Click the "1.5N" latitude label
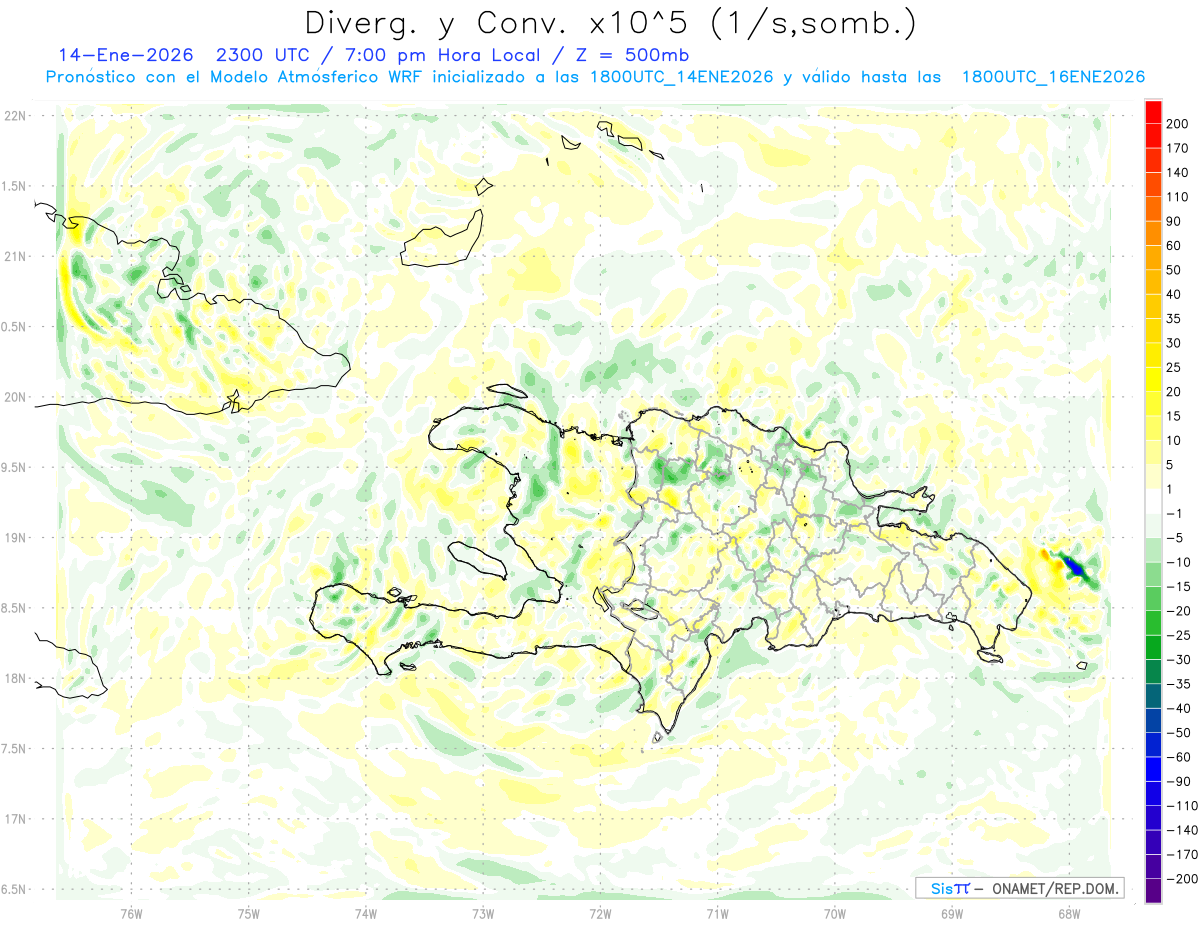 pyautogui.click(x=14, y=186)
